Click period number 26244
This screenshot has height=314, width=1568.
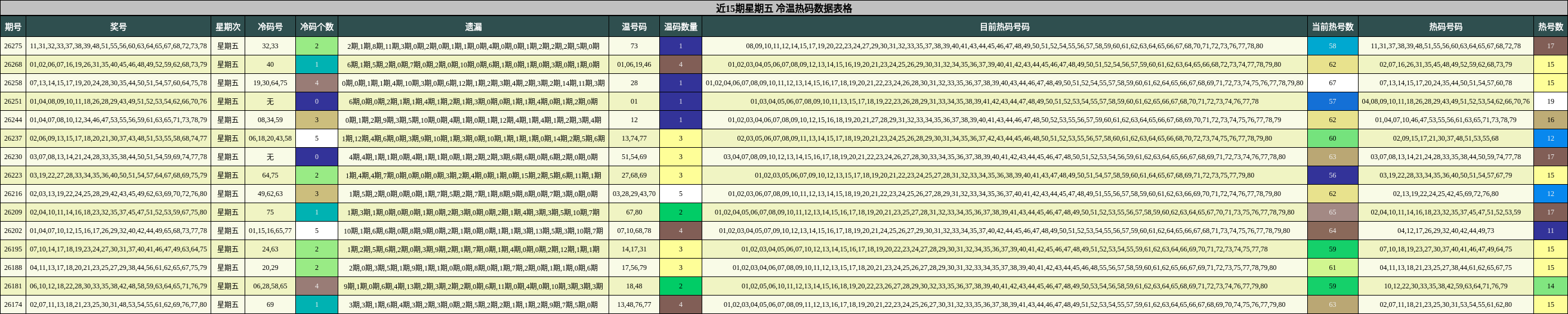coord(13,120)
